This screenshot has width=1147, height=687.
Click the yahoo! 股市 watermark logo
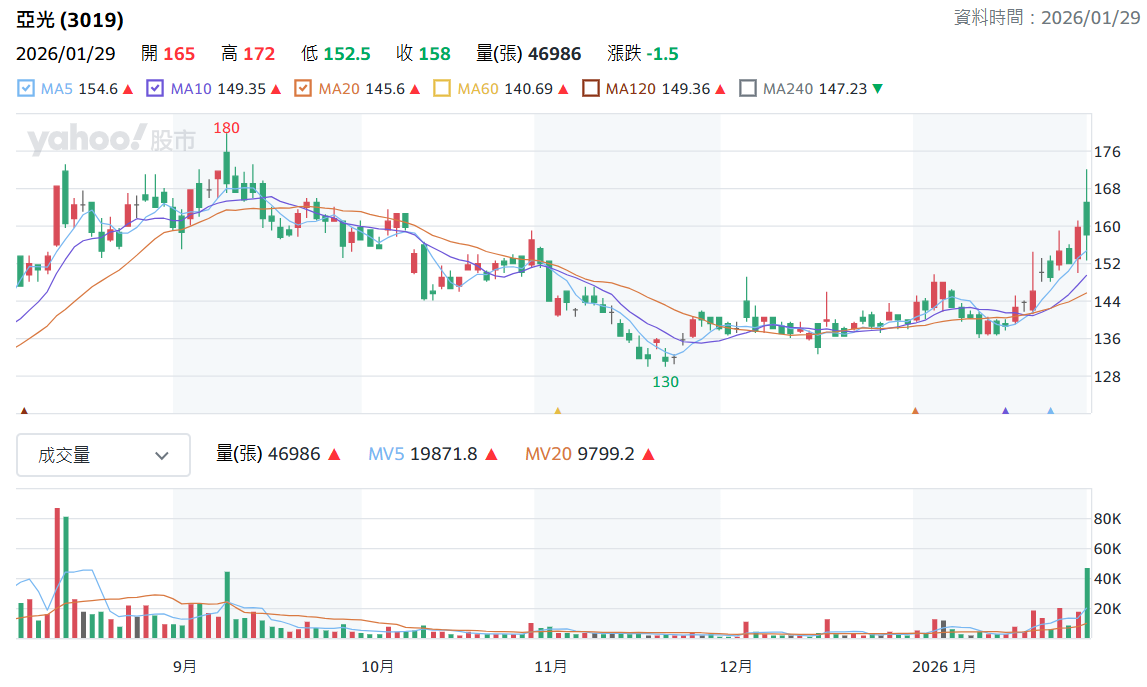(x=111, y=139)
